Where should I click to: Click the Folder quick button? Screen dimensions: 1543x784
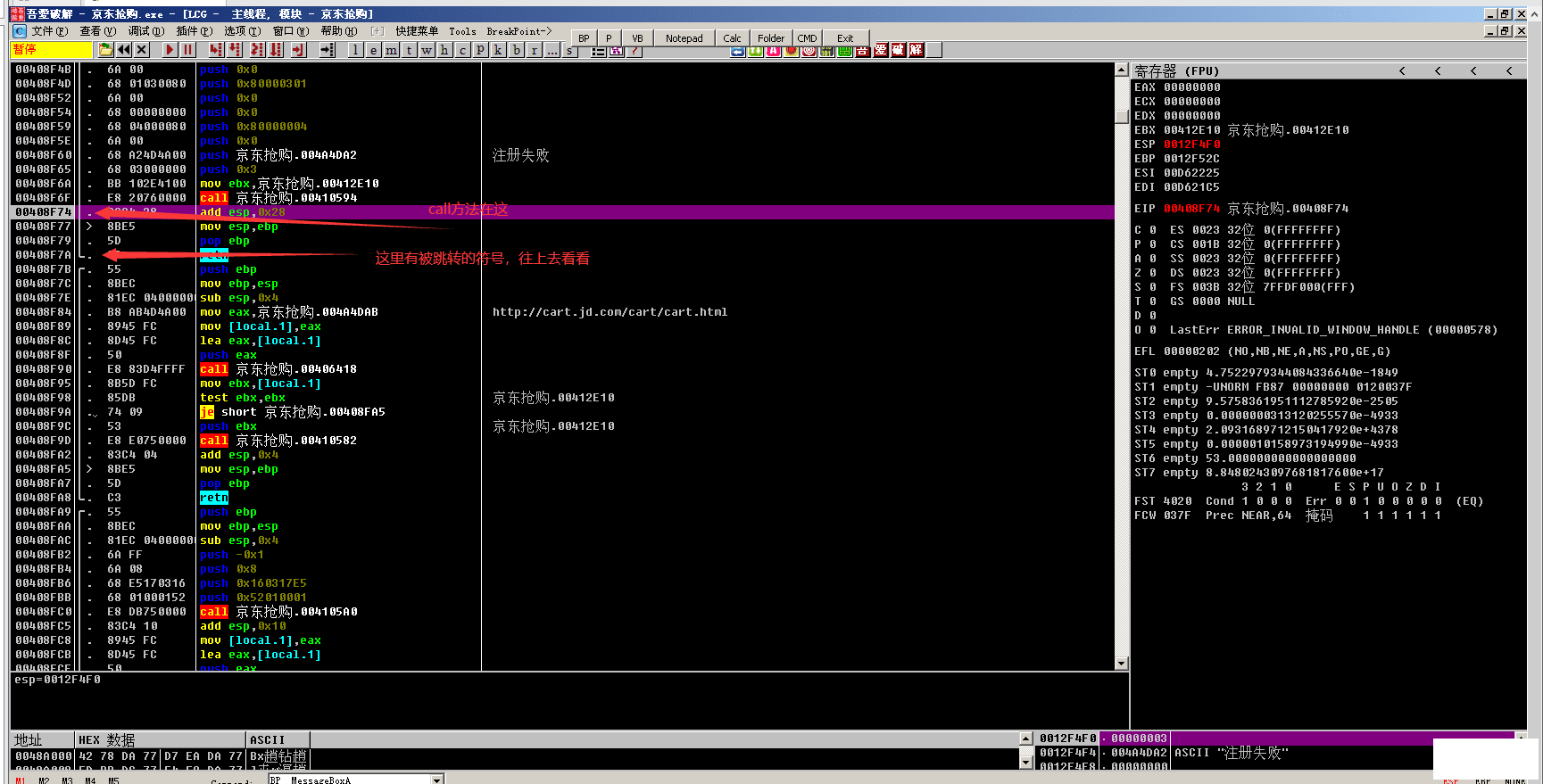pyautogui.click(x=771, y=38)
